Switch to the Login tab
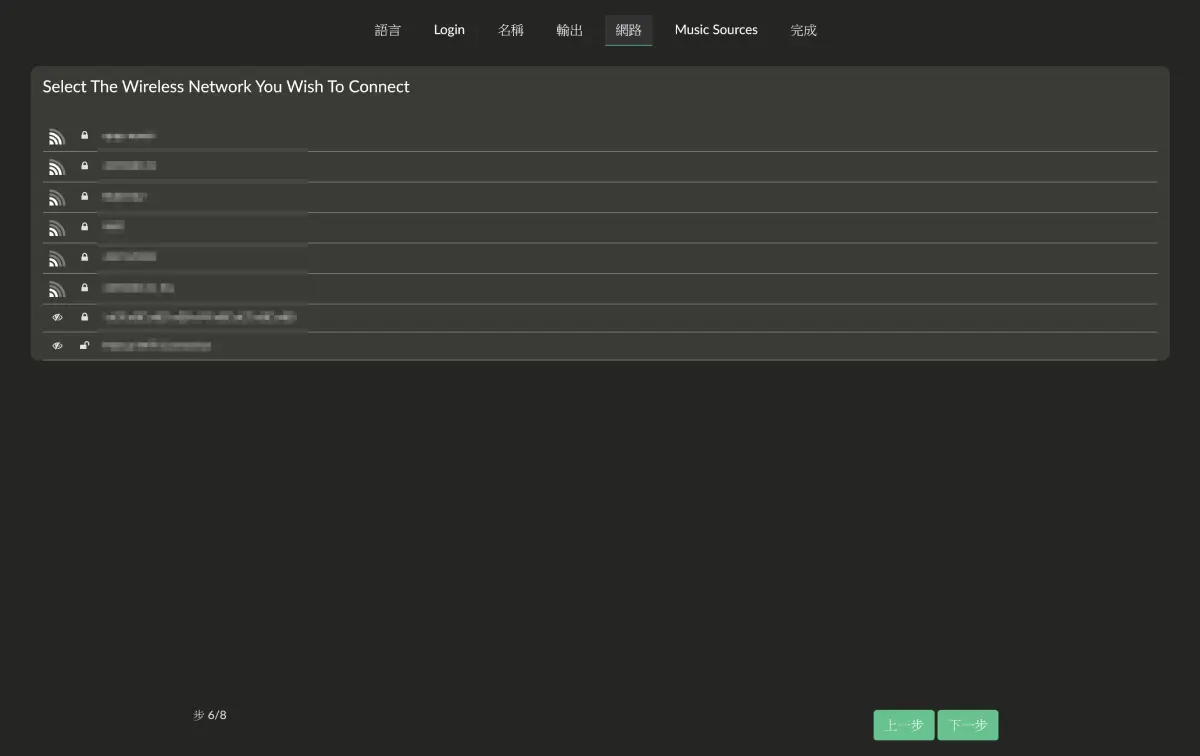This screenshot has width=1200, height=756. pyautogui.click(x=449, y=30)
